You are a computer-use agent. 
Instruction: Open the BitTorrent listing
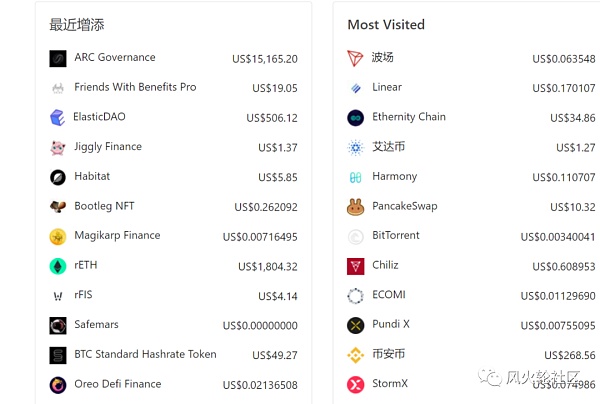coord(396,235)
